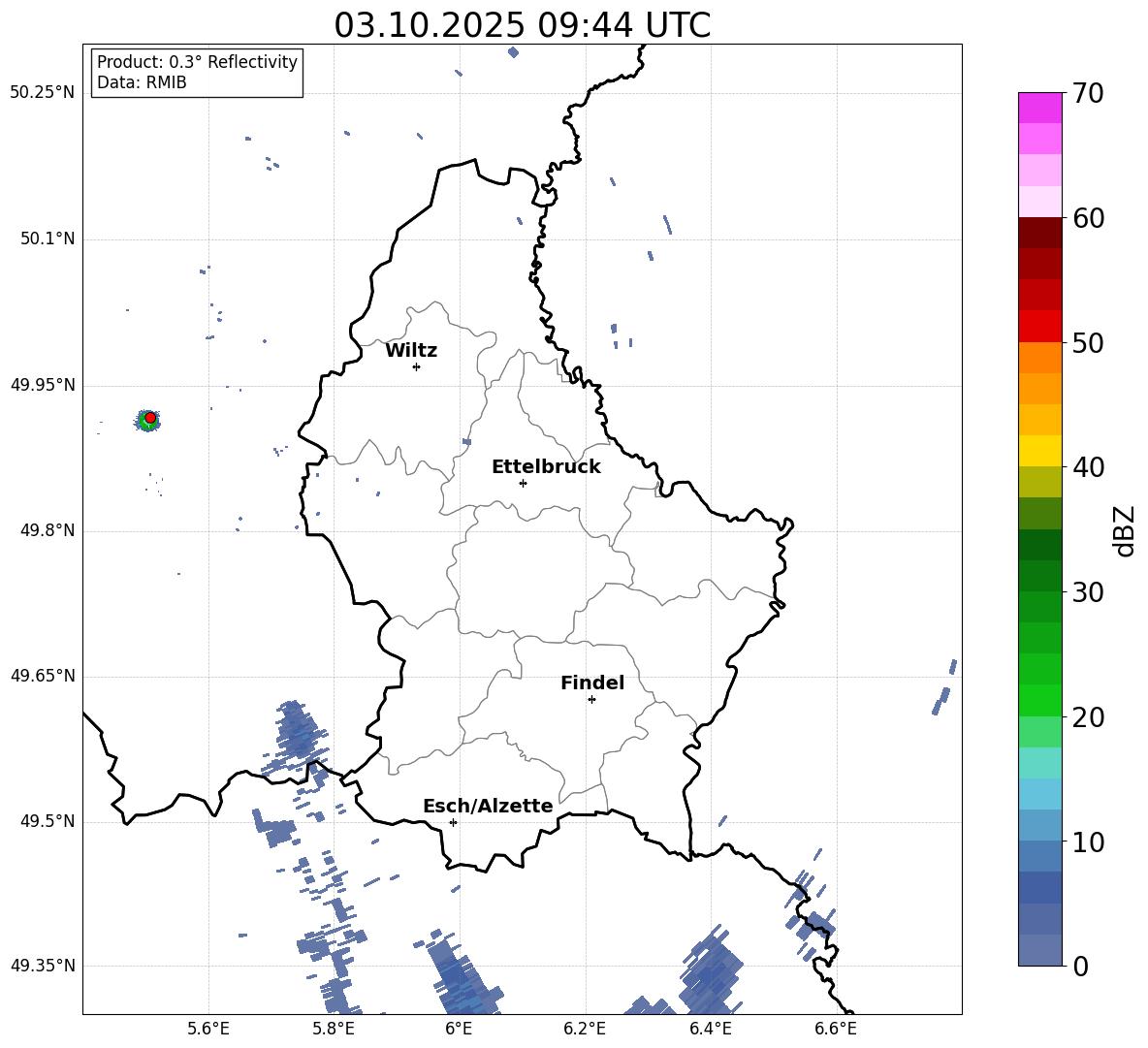Pick the light green swatch below 20 dBZ
The width and height of the screenshot is (1148, 1048).
point(1040,731)
